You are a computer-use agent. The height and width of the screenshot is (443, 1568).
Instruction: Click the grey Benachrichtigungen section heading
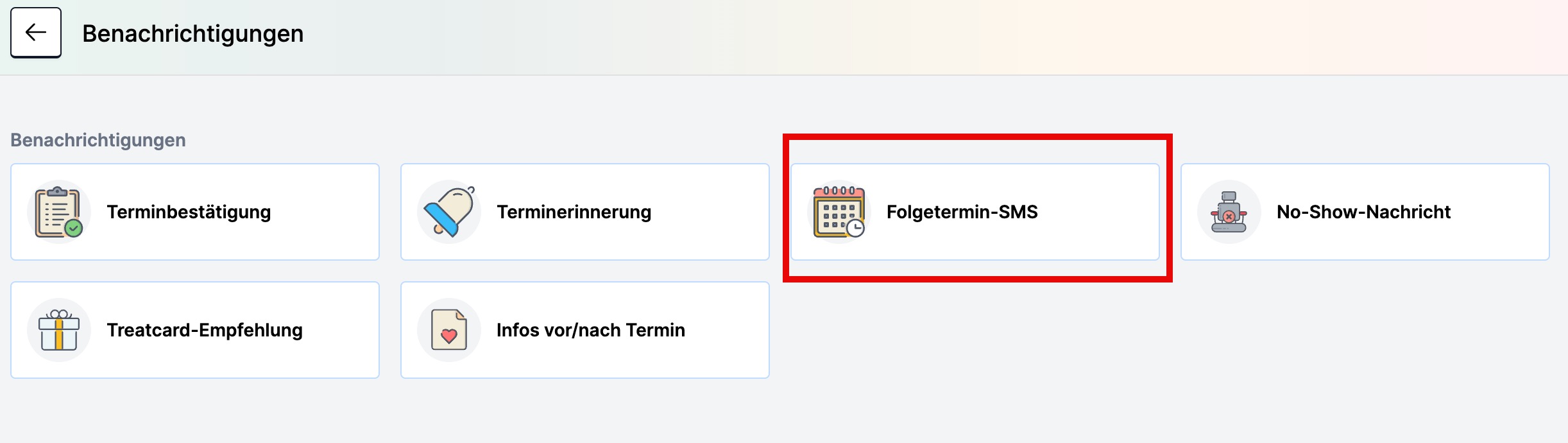[98, 140]
